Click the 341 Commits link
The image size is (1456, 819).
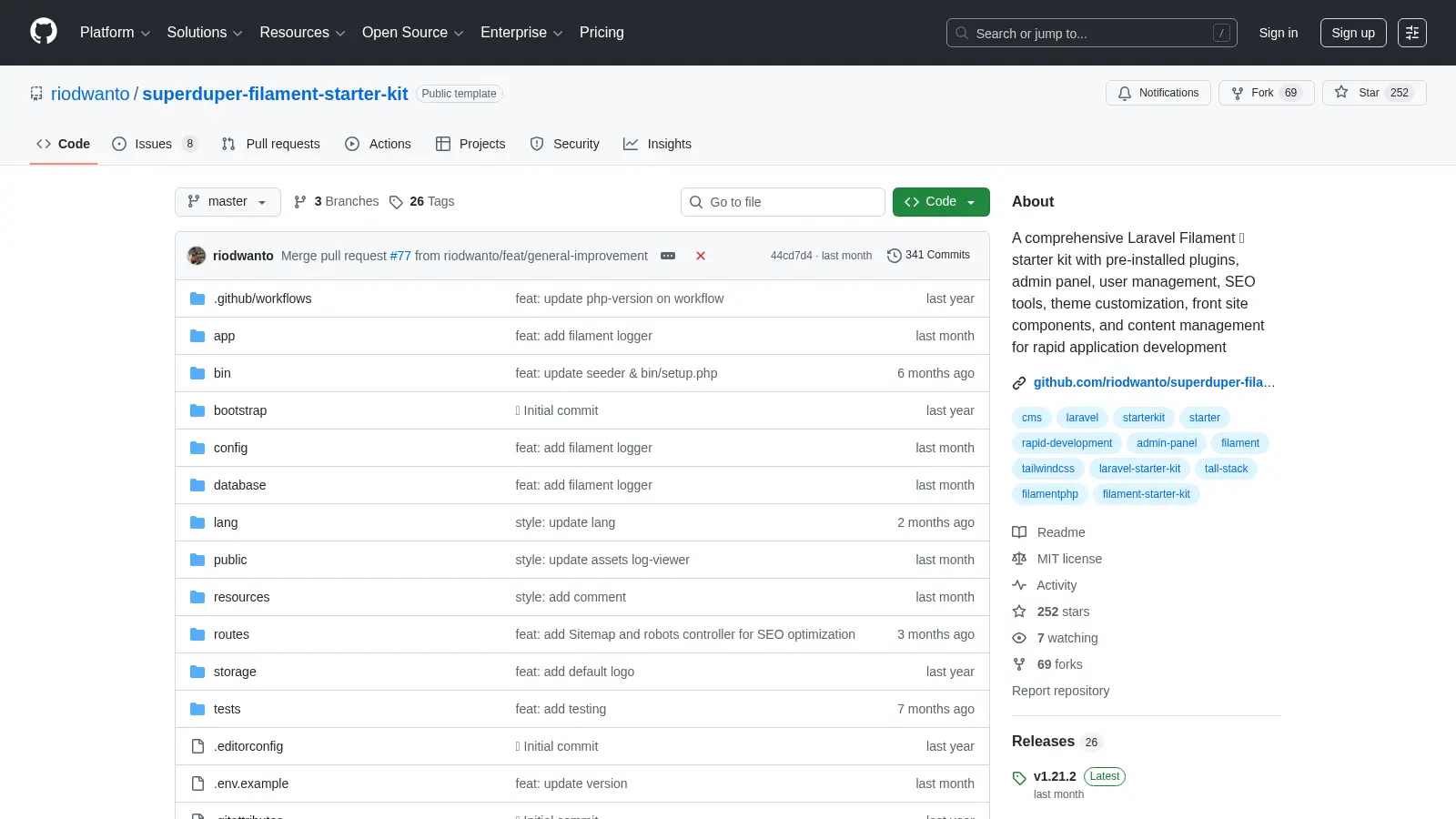point(928,256)
